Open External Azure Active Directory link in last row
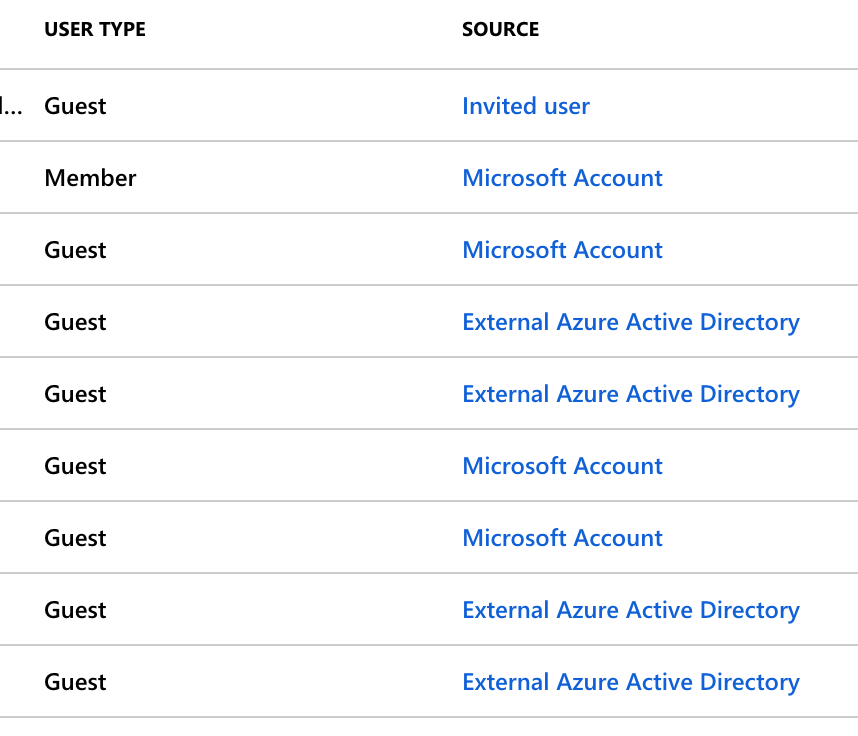This screenshot has height=736, width=858. [630, 682]
